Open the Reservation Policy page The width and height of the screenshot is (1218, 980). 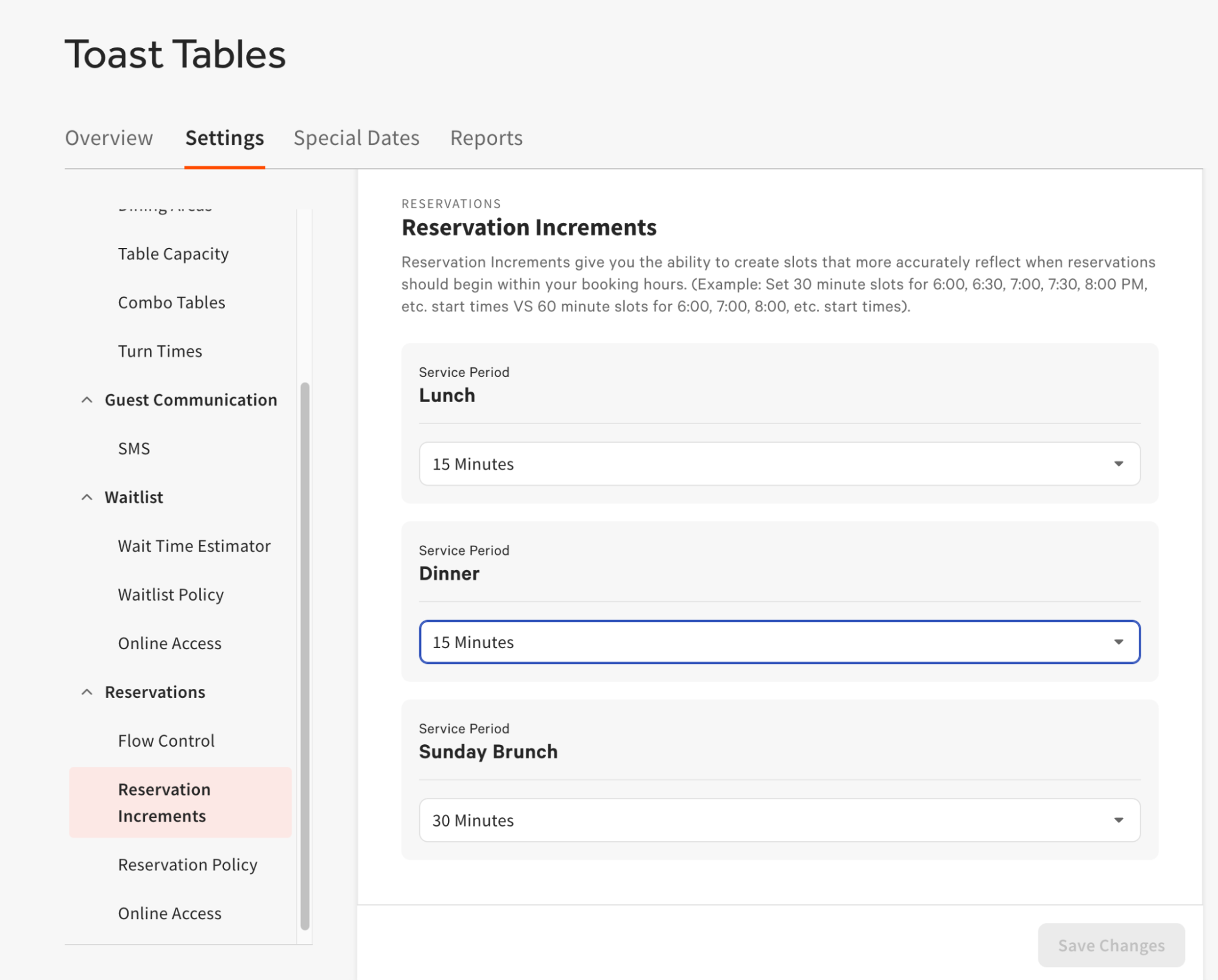(188, 864)
